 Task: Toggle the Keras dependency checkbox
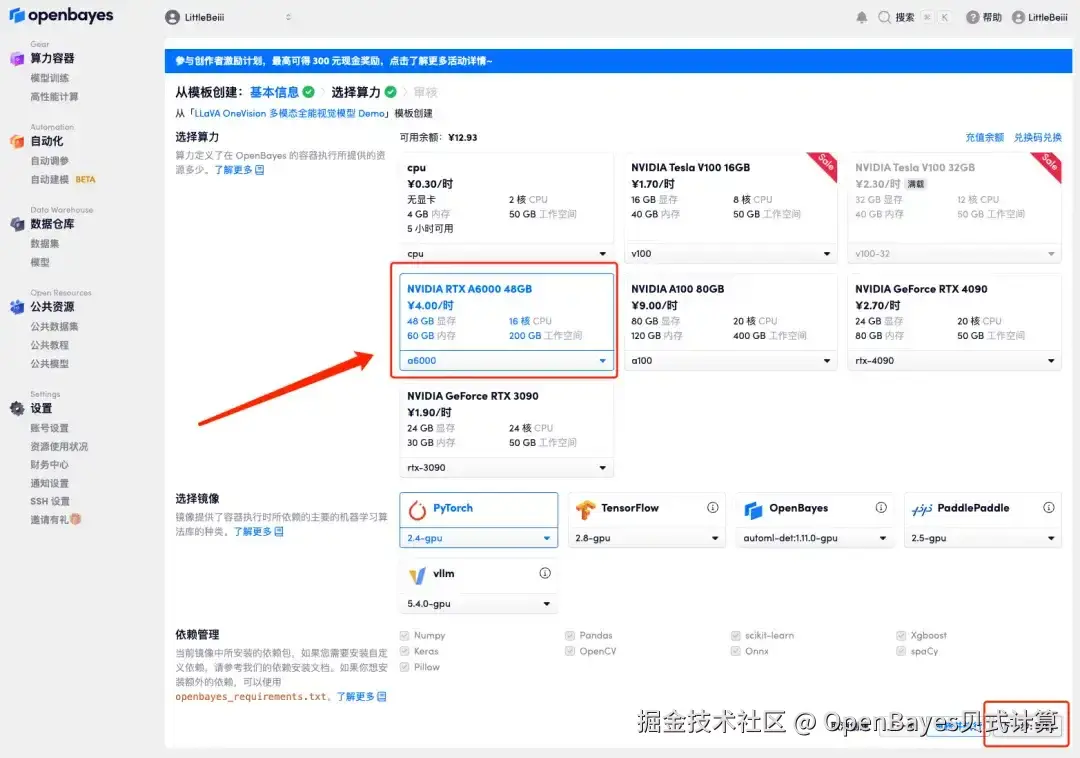click(x=404, y=651)
